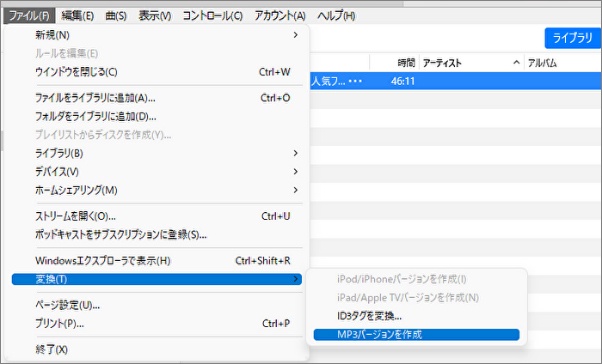This screenshot has width=602, height=364.
Task: Click ID3タグを変換... in submenu
Action: [417, 316]
